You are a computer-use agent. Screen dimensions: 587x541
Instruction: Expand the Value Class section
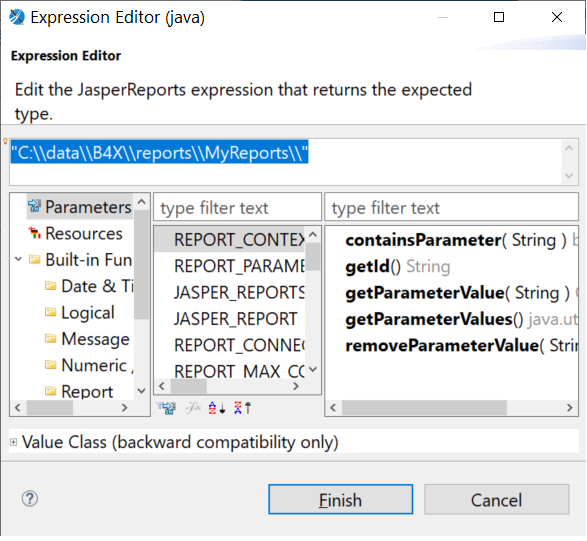point(13,442)
